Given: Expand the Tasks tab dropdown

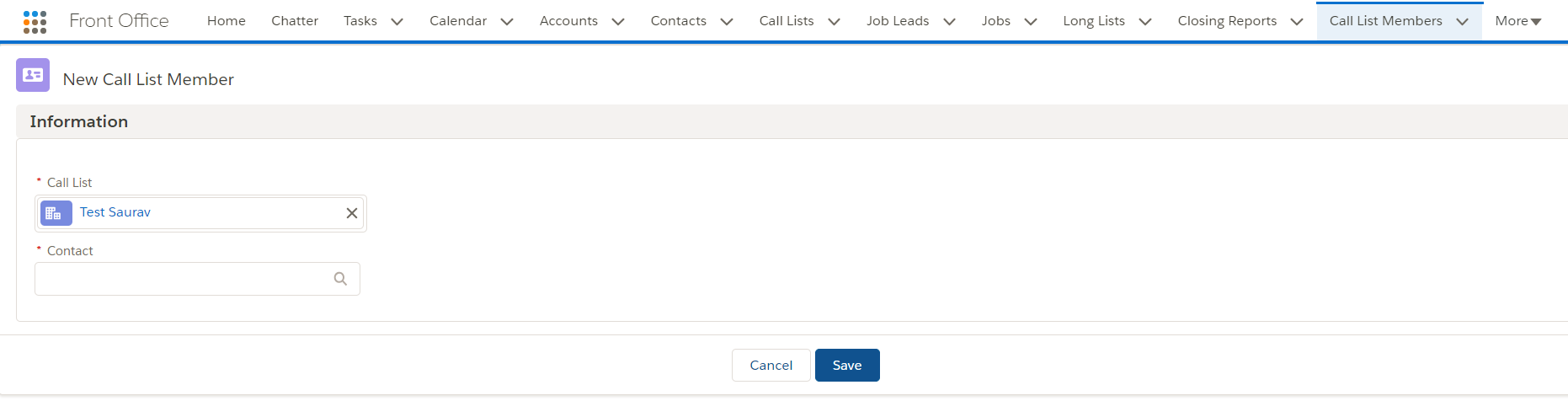Looking at the screenshot, I should [x=397, y=21].
